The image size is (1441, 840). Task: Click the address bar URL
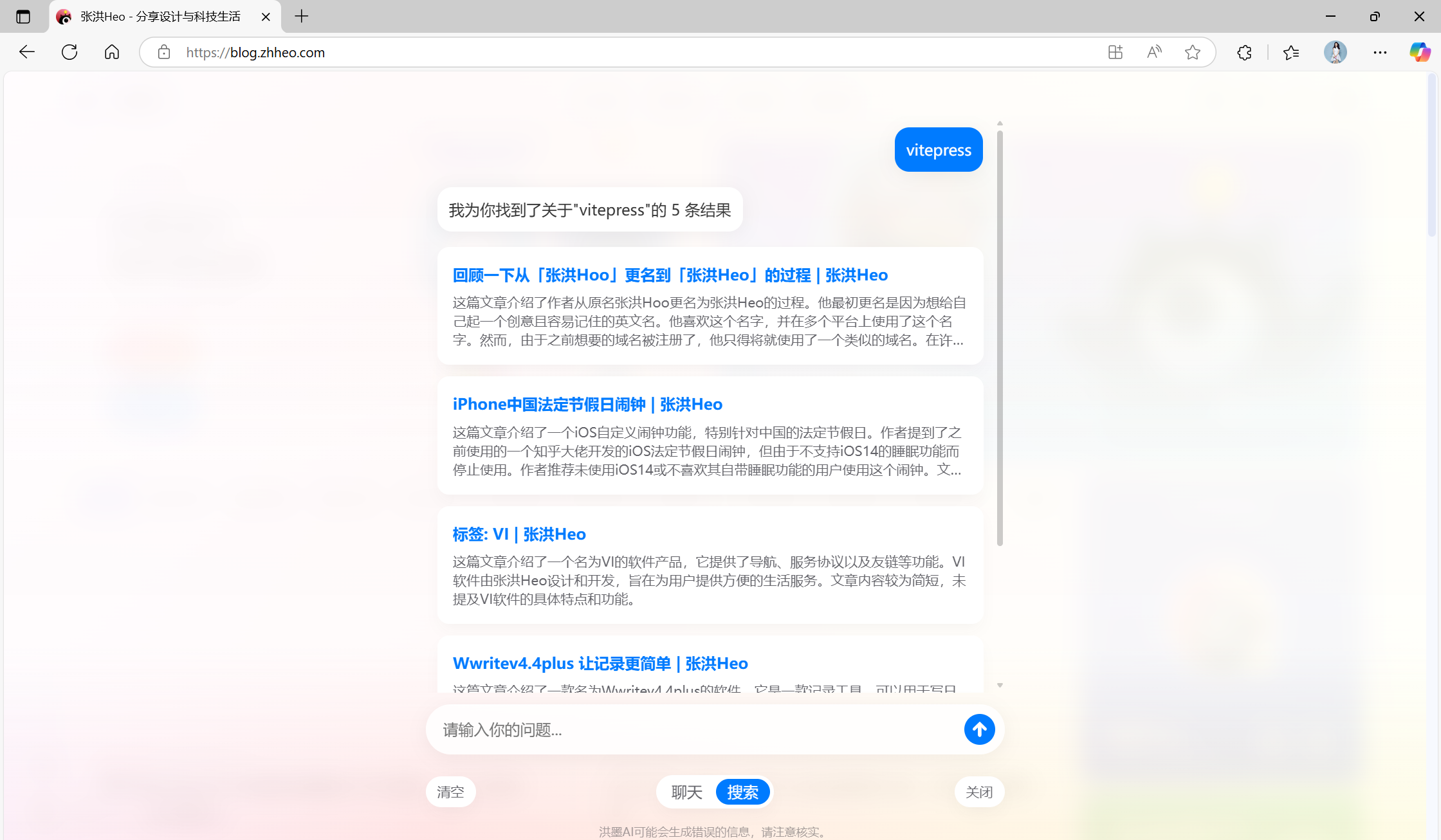(255, 52)
